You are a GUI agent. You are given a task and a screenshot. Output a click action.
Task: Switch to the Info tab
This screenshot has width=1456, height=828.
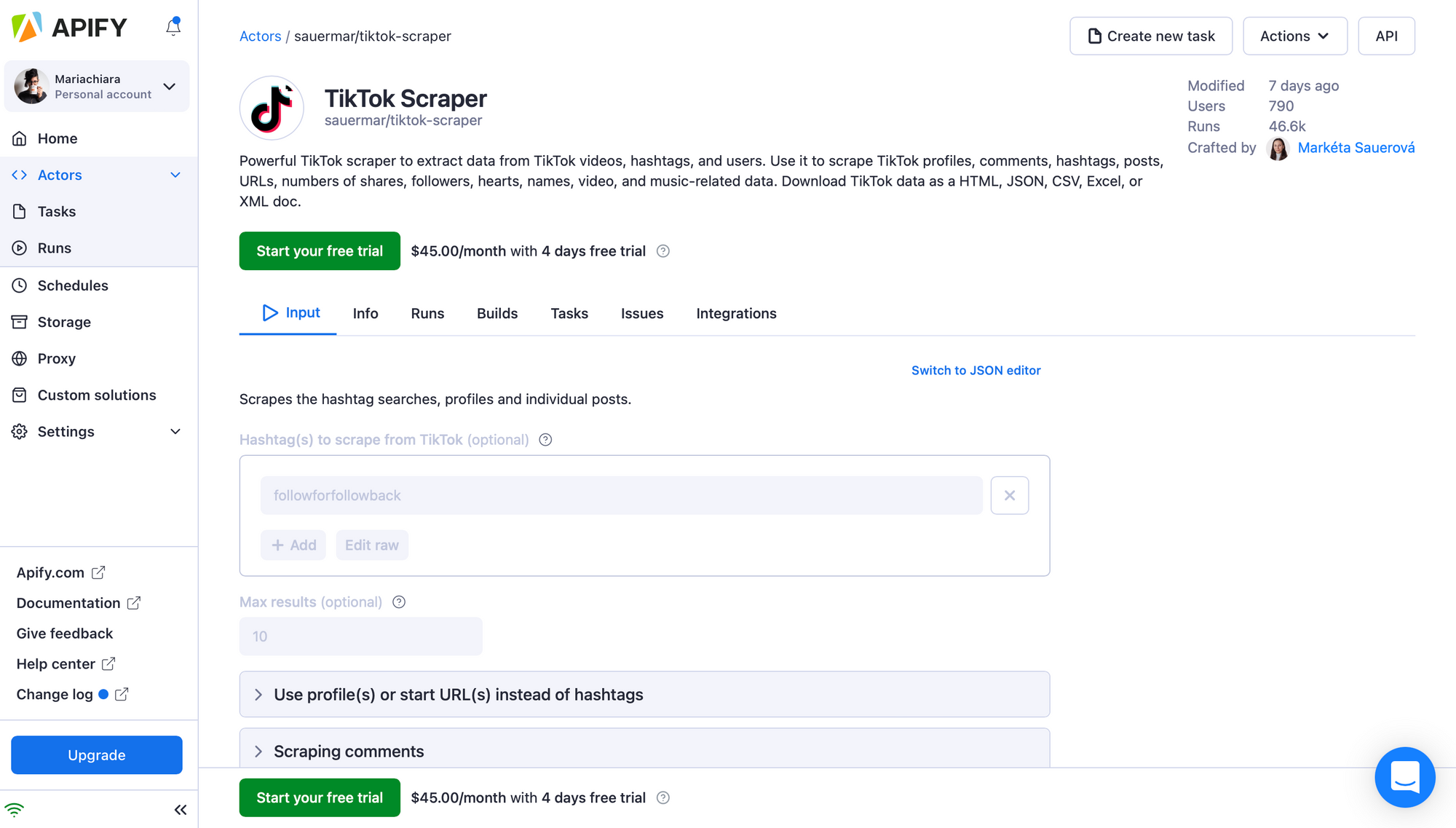point(365,314)
